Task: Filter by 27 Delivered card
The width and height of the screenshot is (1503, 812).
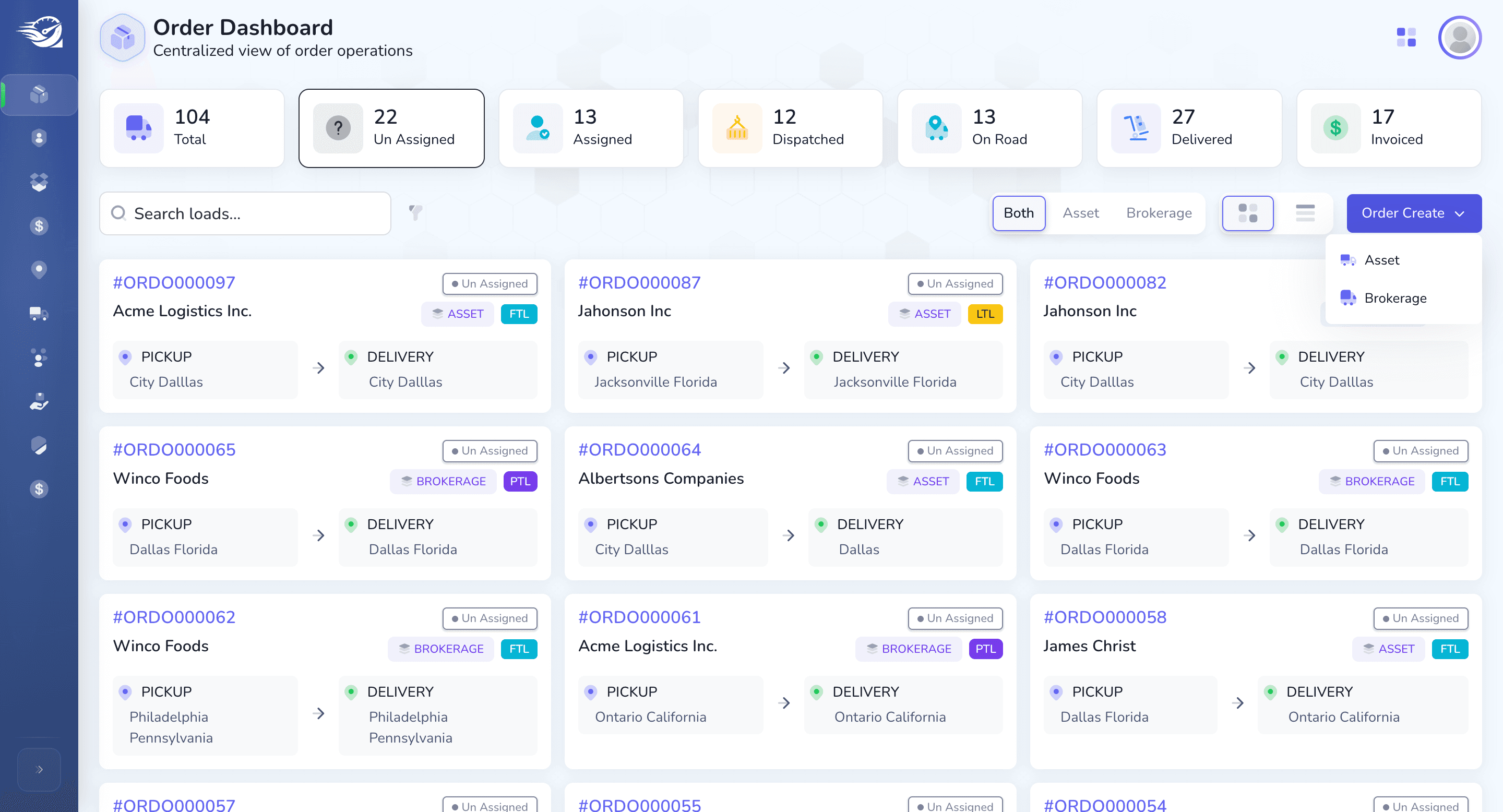Action: (x=1190, y=128)
